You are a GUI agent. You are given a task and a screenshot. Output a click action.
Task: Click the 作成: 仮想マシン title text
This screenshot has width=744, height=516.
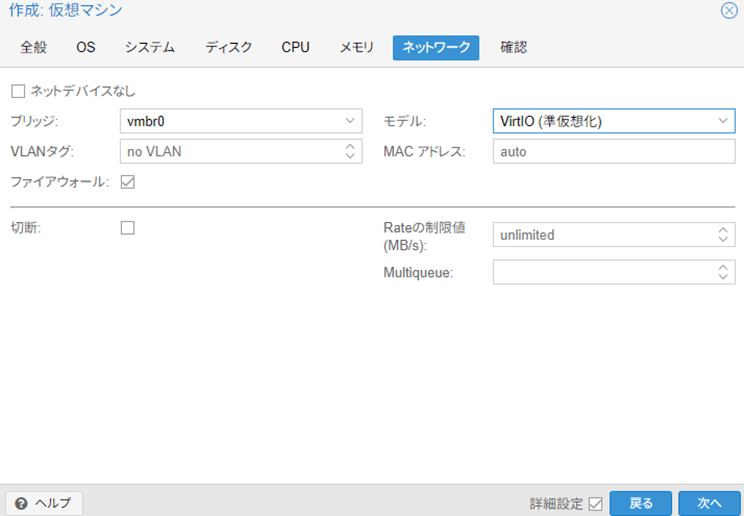point(65,10)
